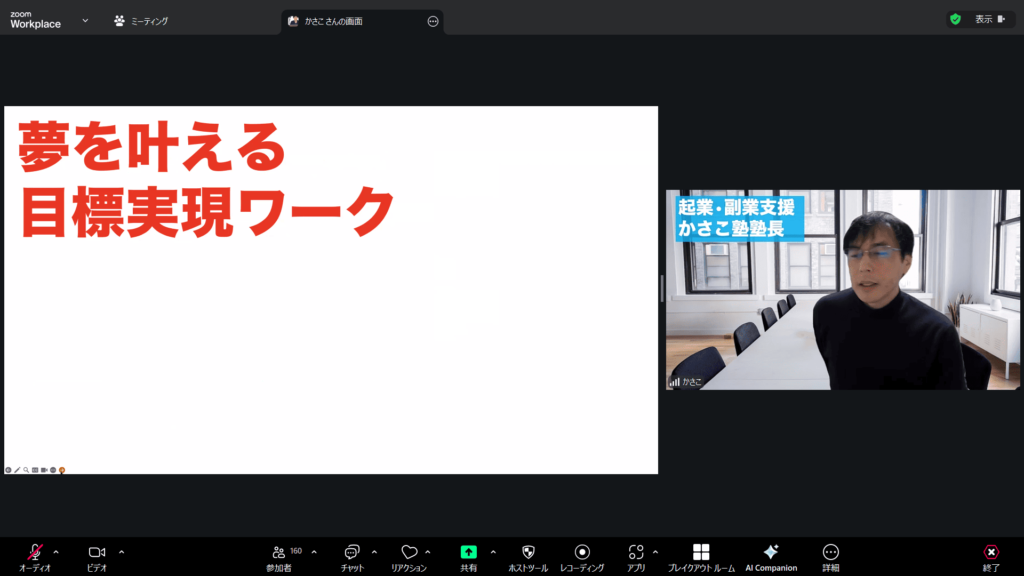Open the アプリ apps icon
The height and width of the screenshot is (576, 1024).
coord(636,553)
